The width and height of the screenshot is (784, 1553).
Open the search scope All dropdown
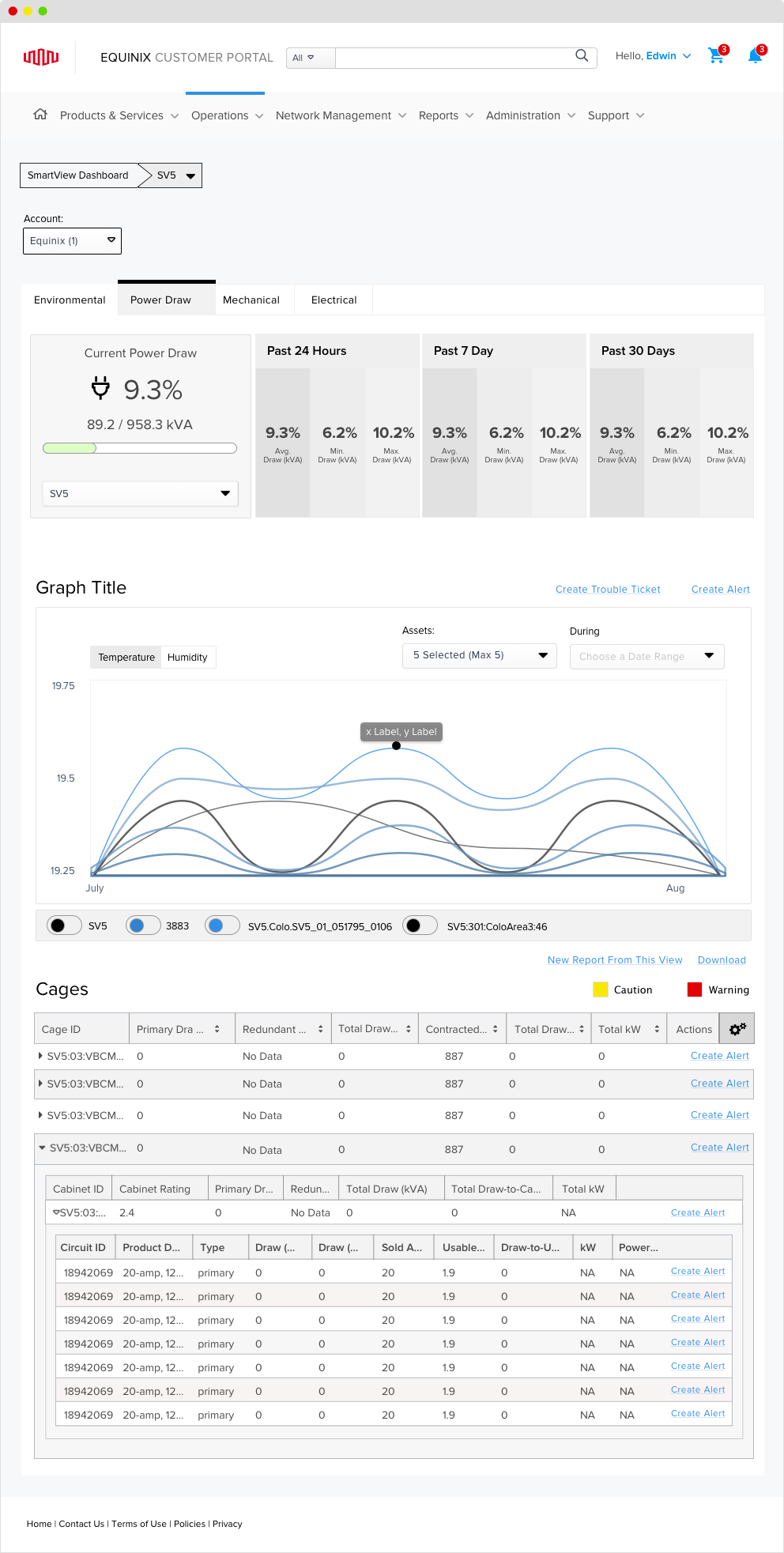tap(311, 58)
